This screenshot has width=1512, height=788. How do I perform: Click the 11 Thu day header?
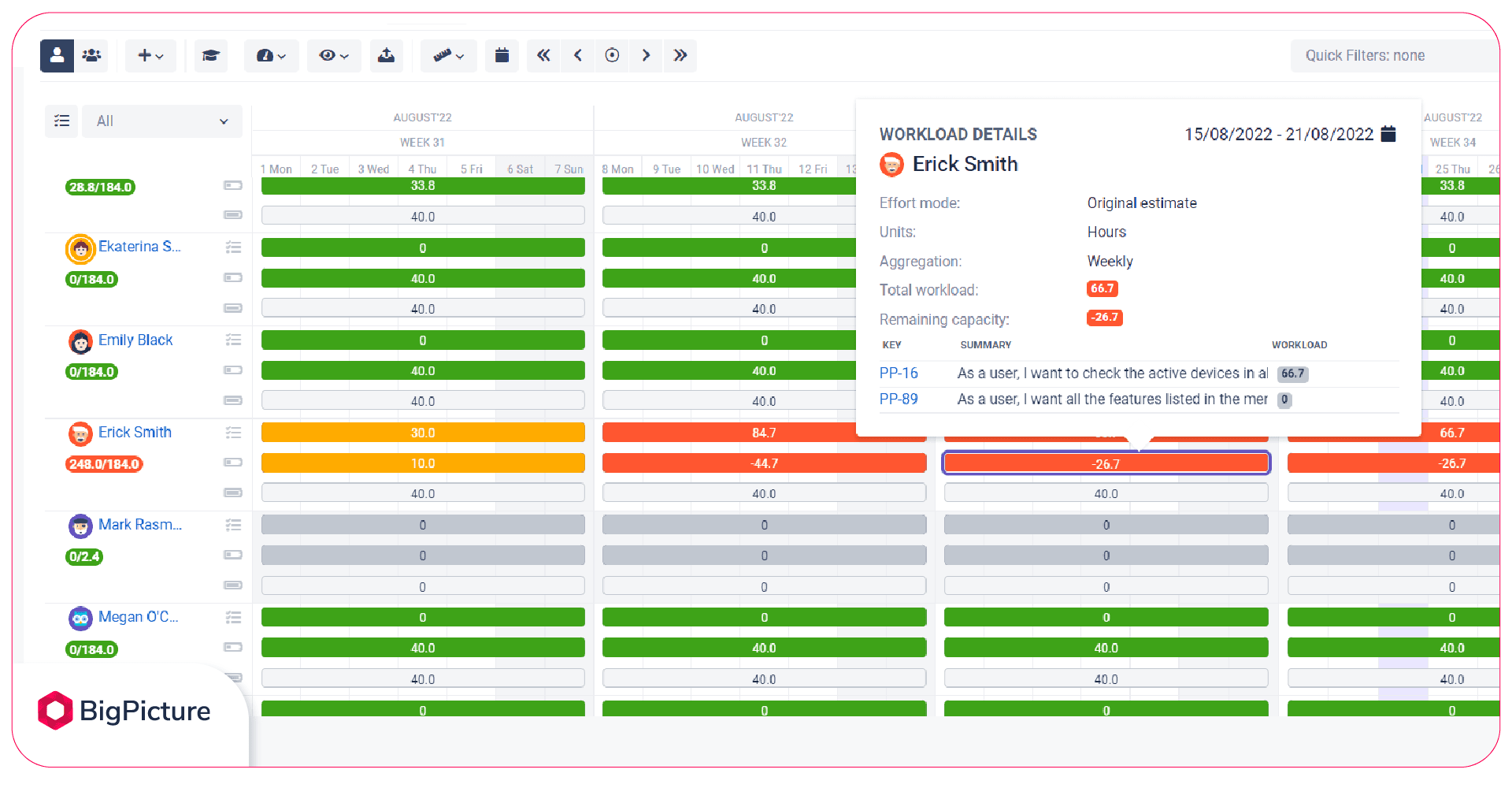764,169
